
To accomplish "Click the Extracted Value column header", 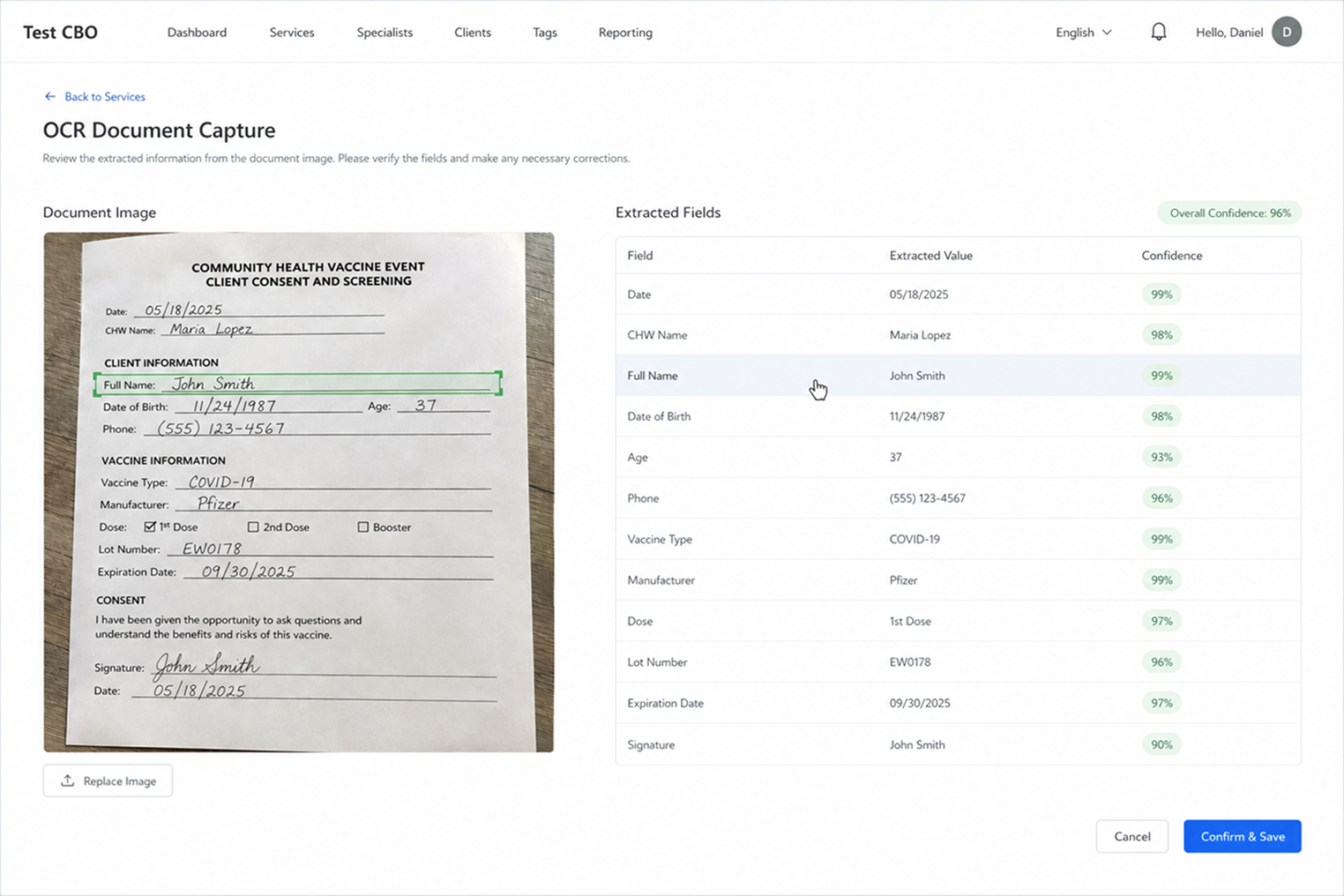I will pyautogui.click(x=930, y=256).
